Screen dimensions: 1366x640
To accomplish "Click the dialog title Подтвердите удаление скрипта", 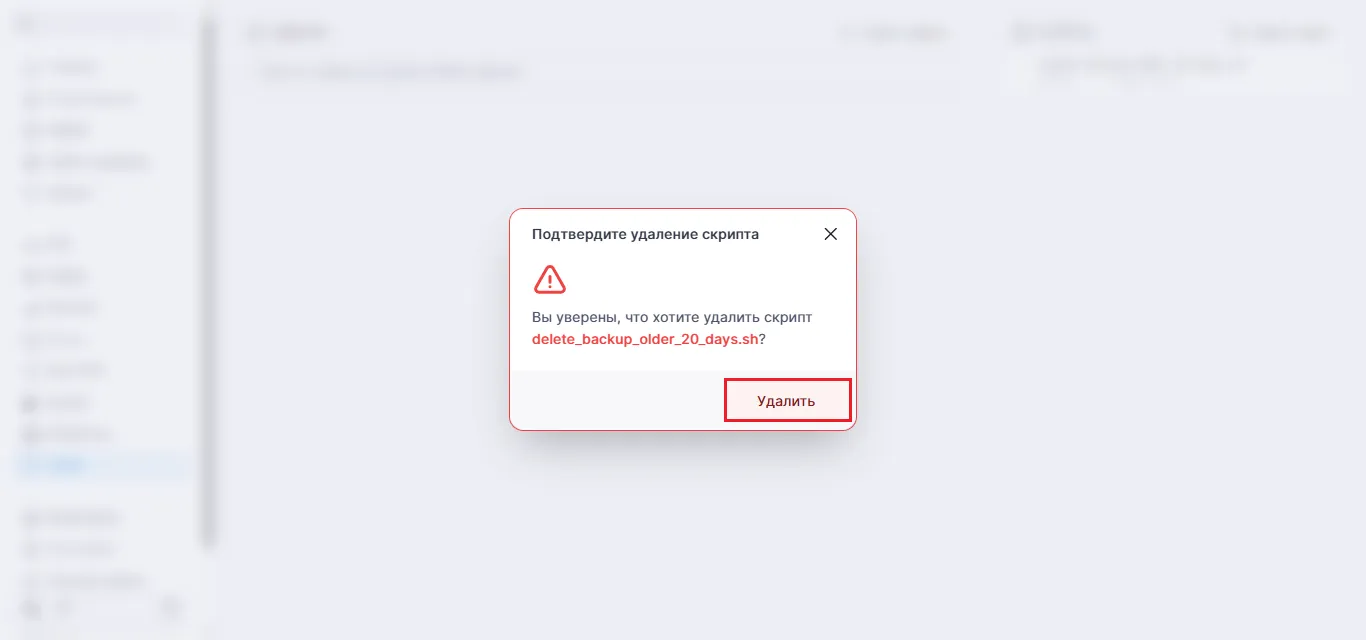I will pyautogui.click(x=645, y=234).
